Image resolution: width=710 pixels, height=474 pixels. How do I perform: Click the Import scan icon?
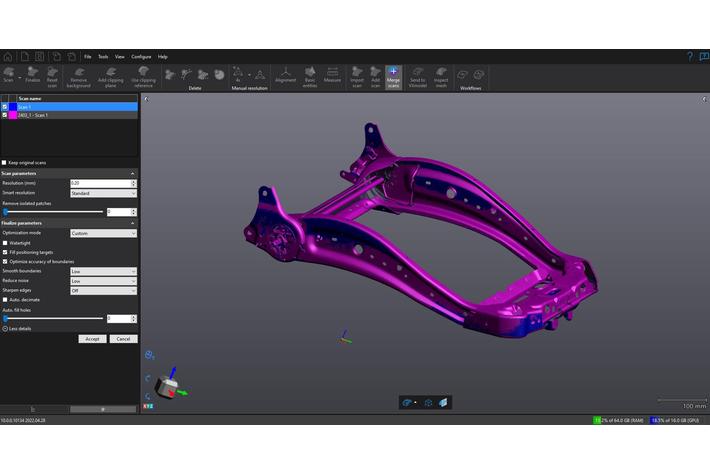[357, 76]
